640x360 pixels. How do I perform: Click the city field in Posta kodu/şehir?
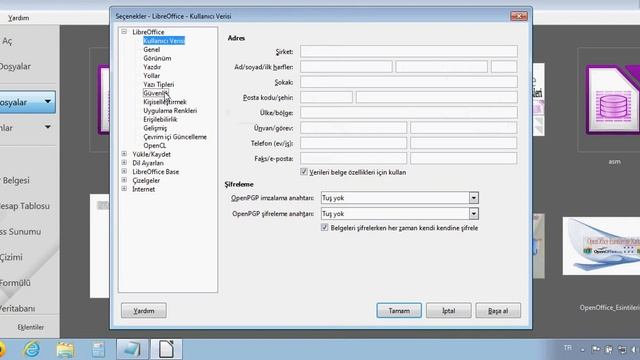[x=436, y=97]
